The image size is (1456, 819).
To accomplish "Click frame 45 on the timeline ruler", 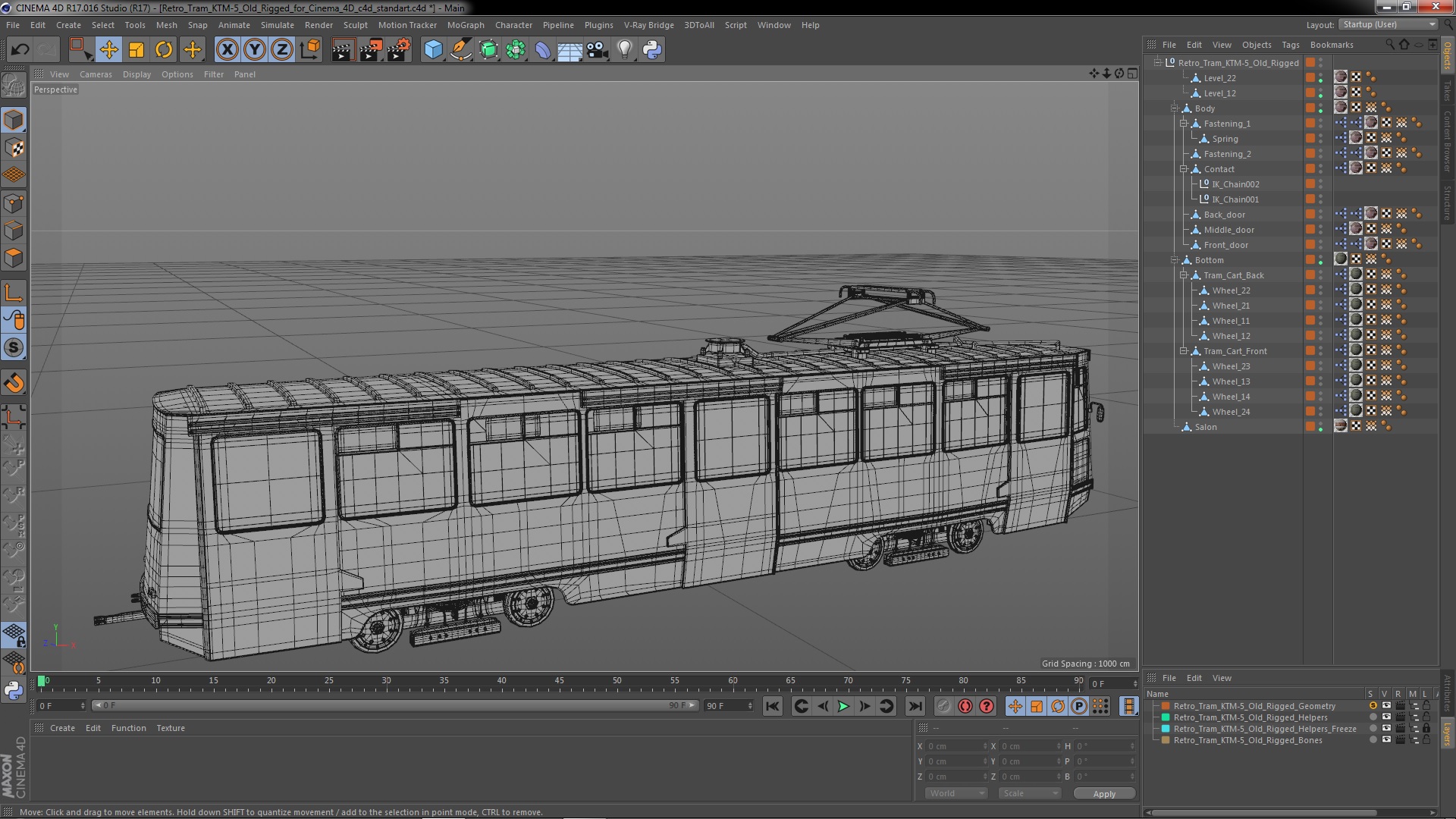I will point(560,681).
